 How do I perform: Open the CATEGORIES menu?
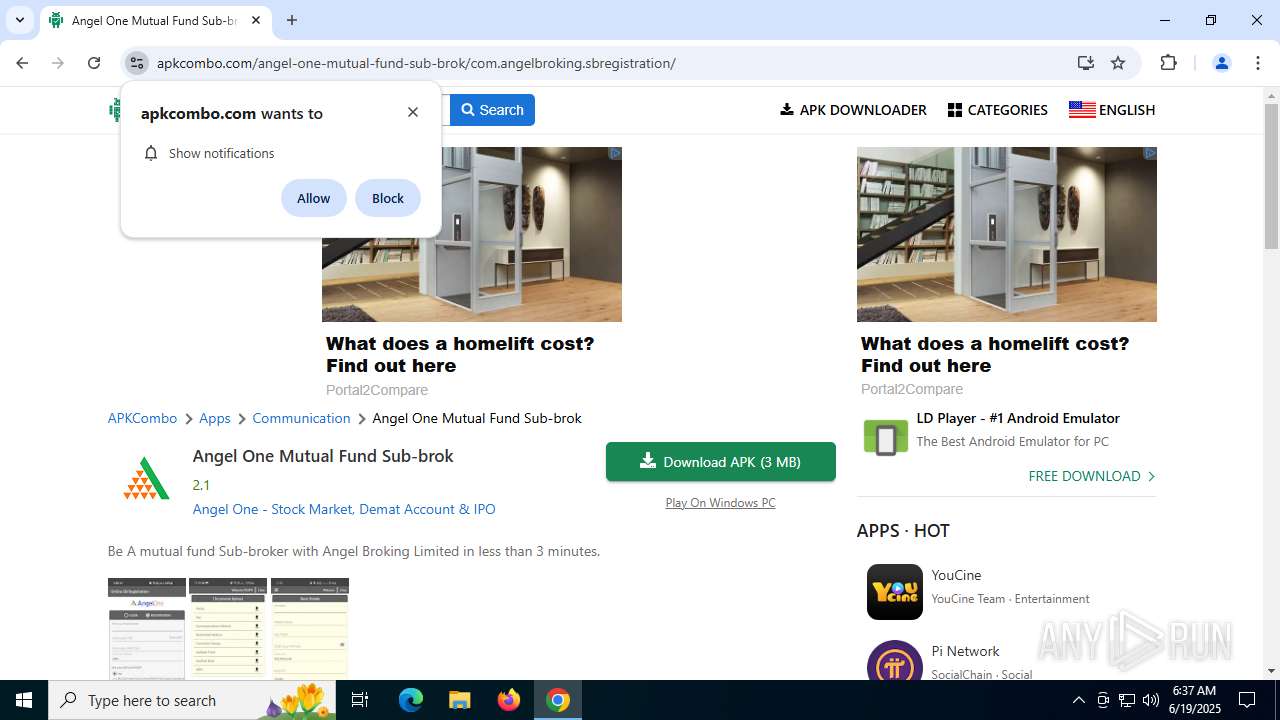click(998, 110)
